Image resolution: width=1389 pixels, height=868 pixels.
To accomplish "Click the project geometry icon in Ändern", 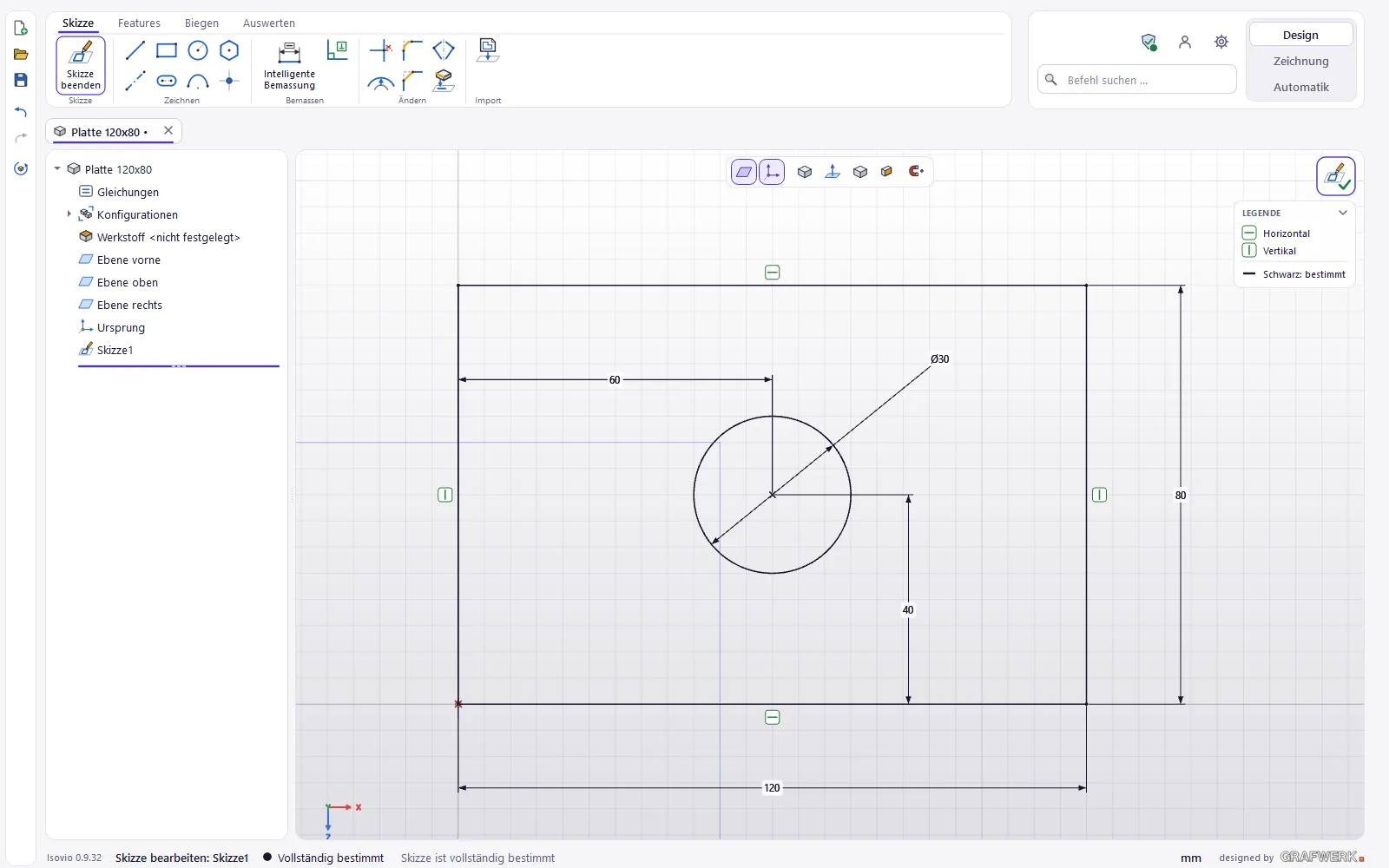I will (444, 82).
